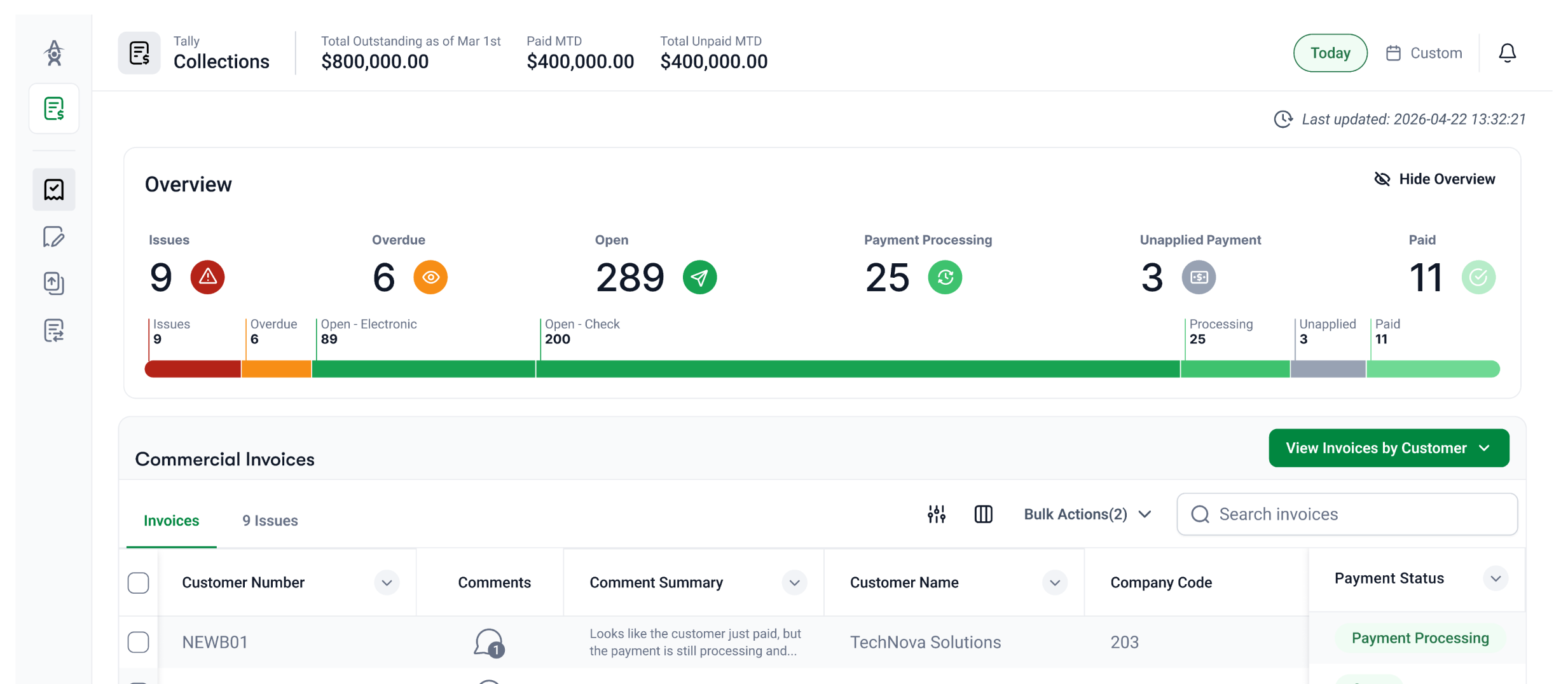Switch to the 9 Issues tab
Screen dimensions: 1568x684
[x=270, y=520]
